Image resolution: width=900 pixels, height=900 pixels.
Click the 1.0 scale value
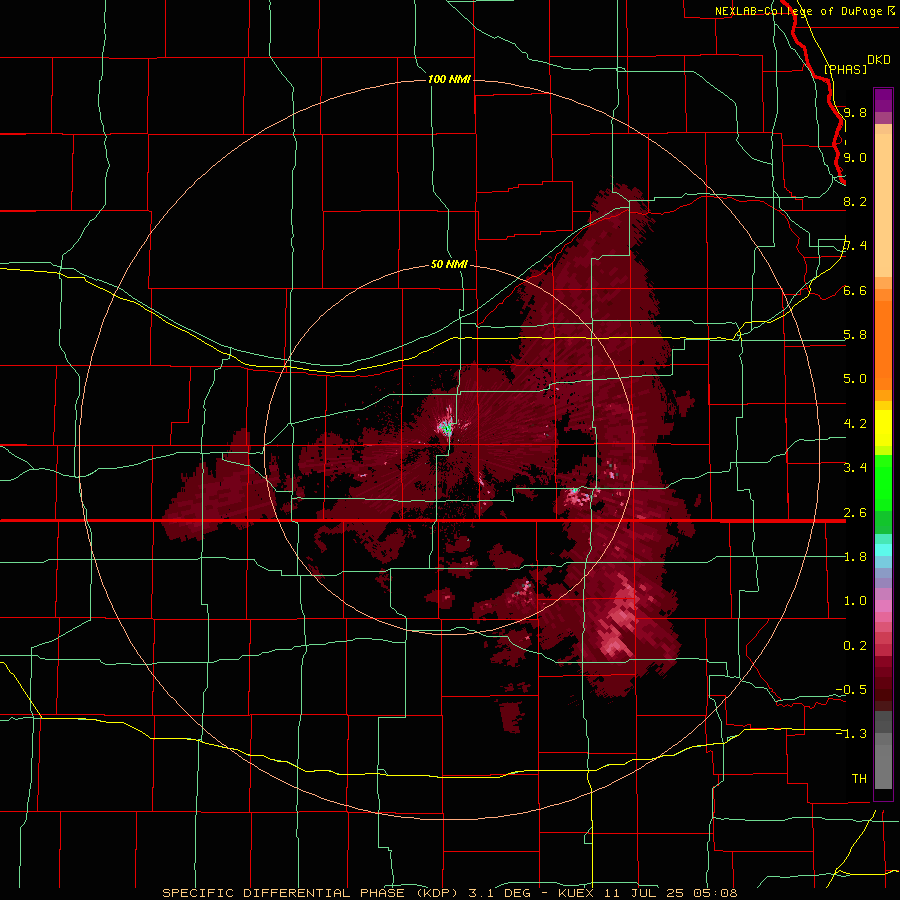point(855,601)
